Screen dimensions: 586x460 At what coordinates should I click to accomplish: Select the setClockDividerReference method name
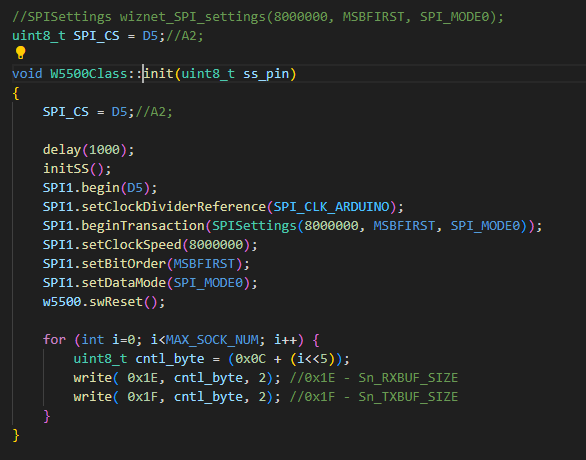point(174,207)
